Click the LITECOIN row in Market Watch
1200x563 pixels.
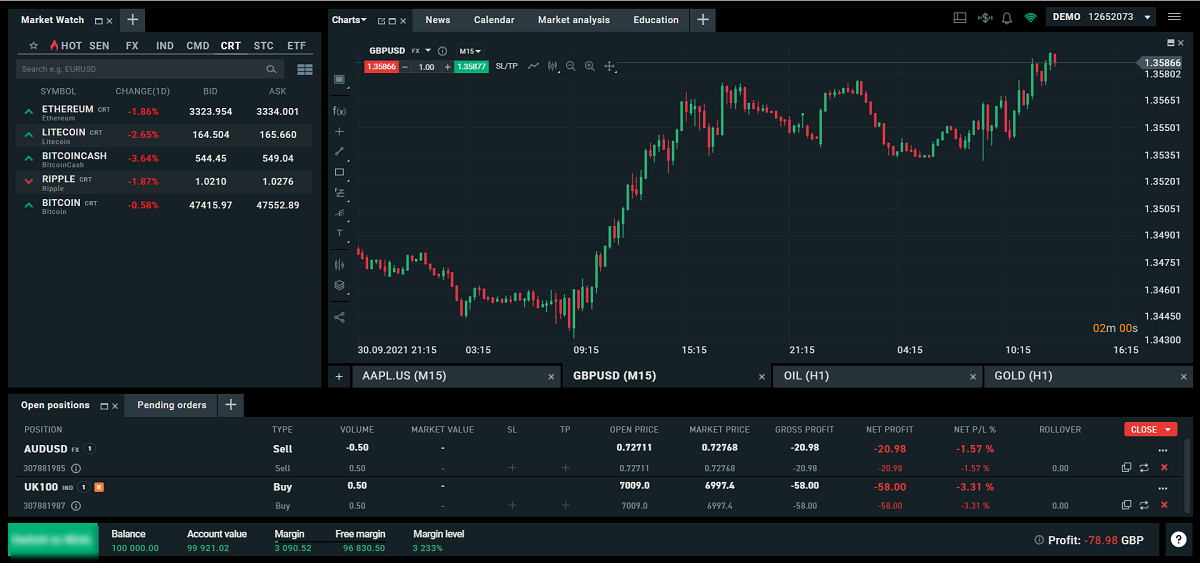coord(164,135)
